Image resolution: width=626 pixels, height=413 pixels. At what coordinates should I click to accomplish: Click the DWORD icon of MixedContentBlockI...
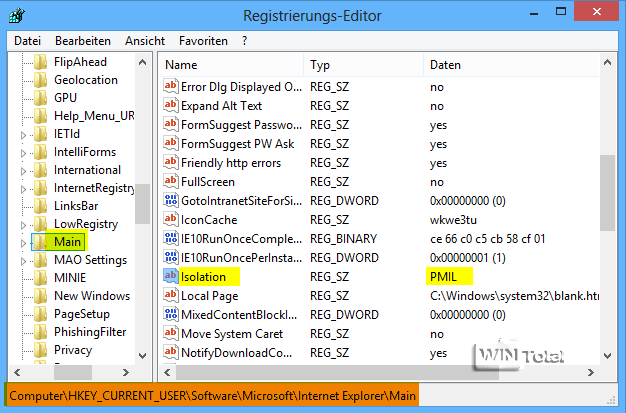pyautogui.click(x=170, y=314)
